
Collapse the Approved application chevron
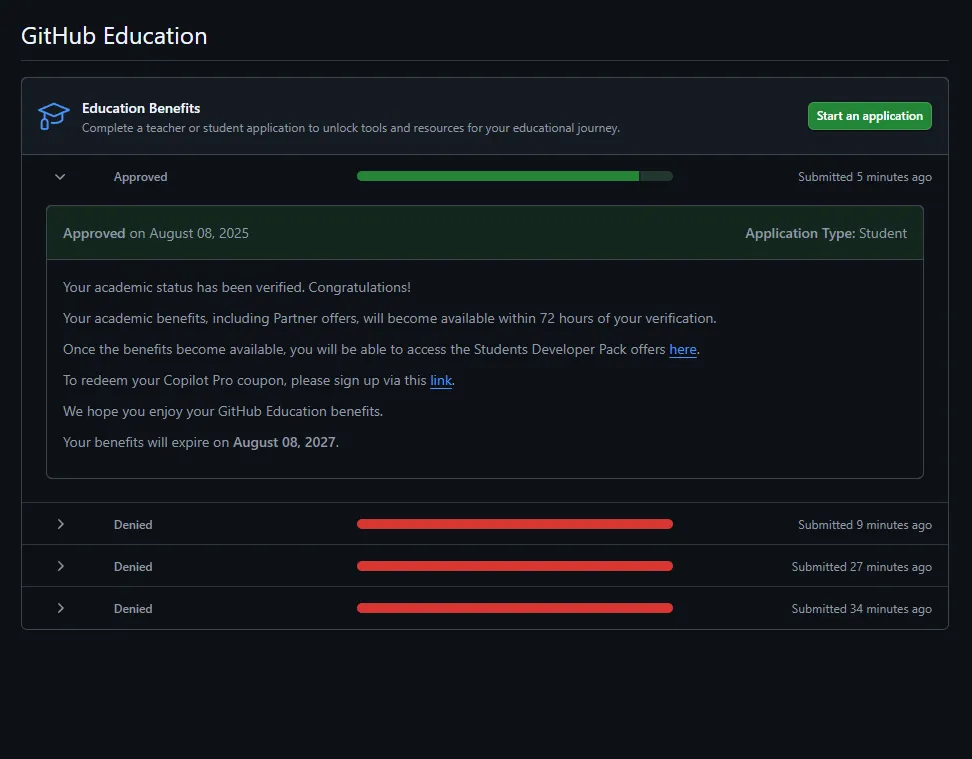coord(60,177)
